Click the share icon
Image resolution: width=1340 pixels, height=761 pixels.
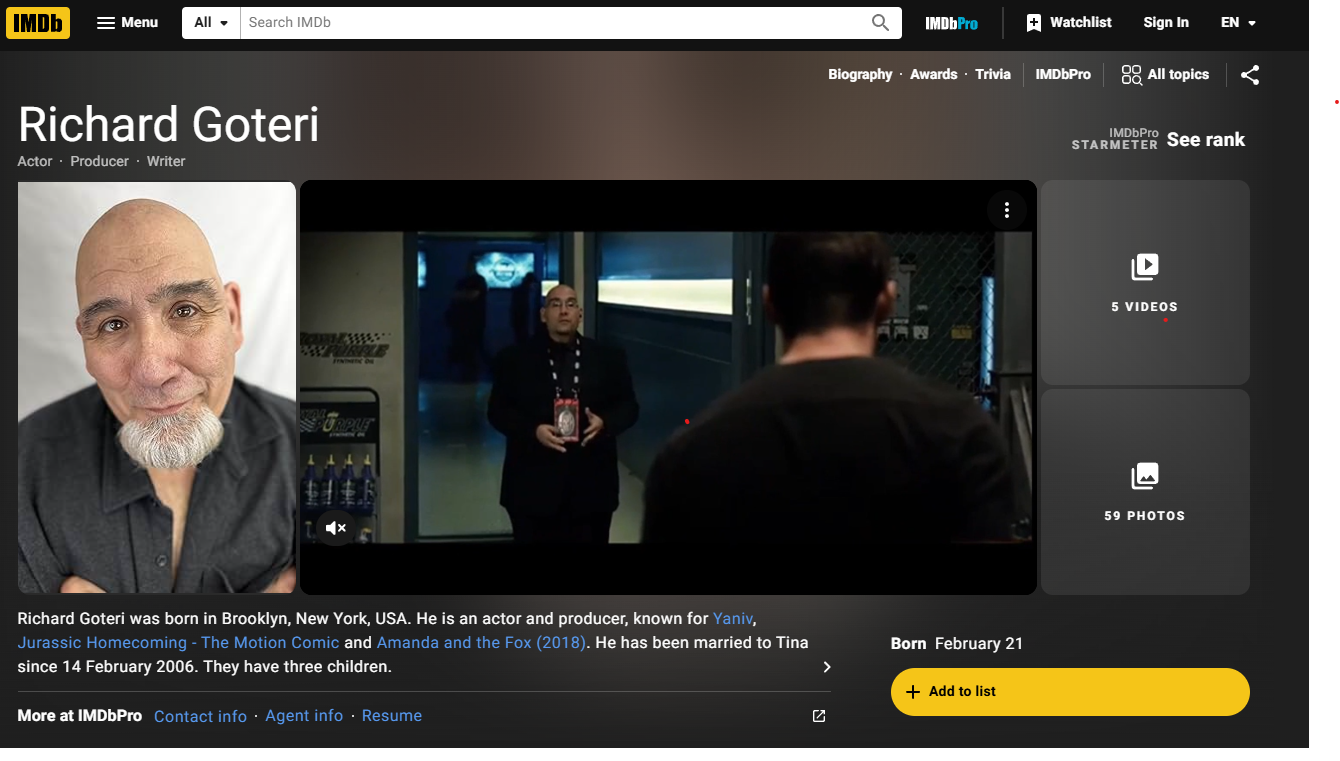pyautogui.click(x=1250, y=75)
